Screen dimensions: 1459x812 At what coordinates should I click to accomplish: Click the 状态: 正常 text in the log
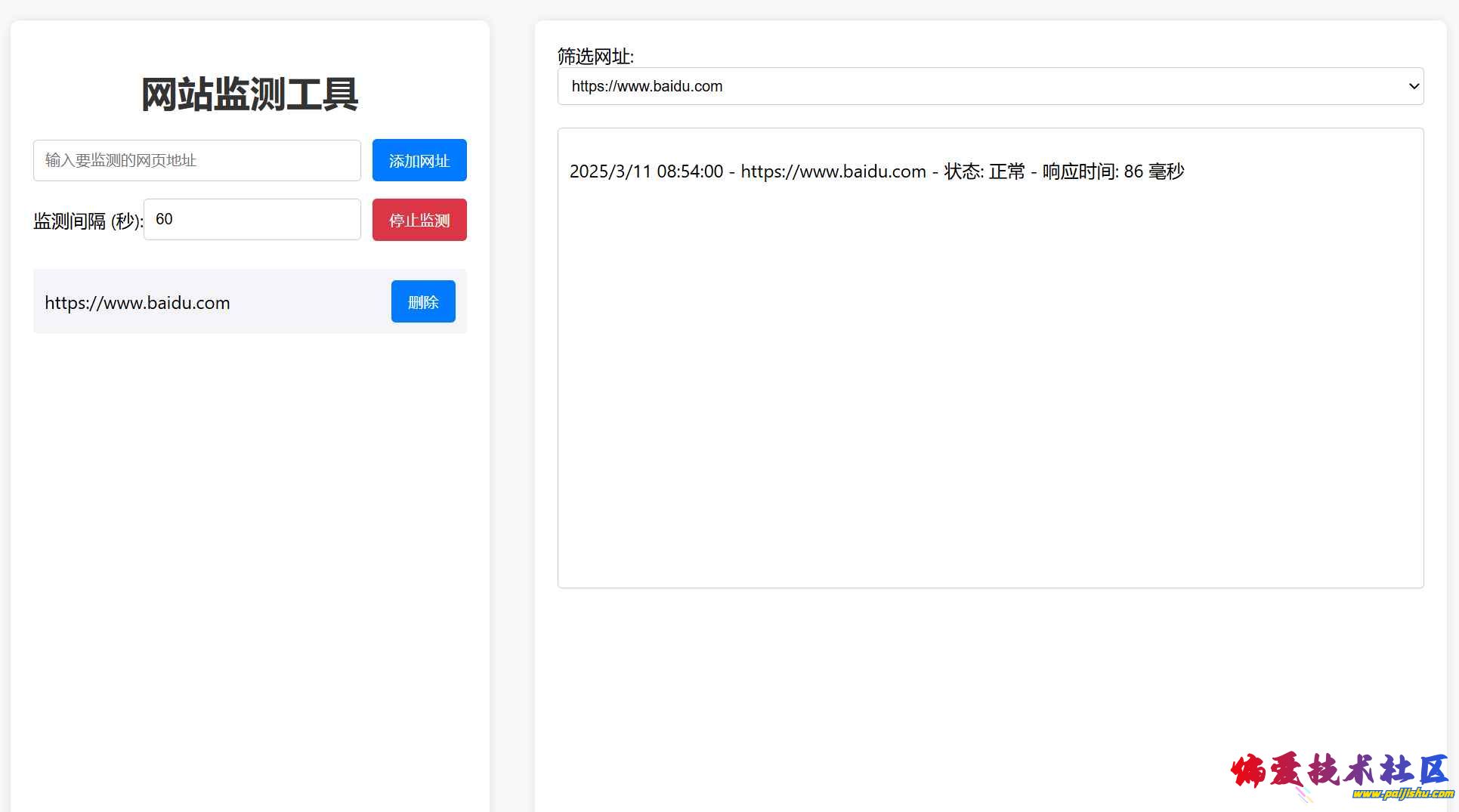(984, 171)
